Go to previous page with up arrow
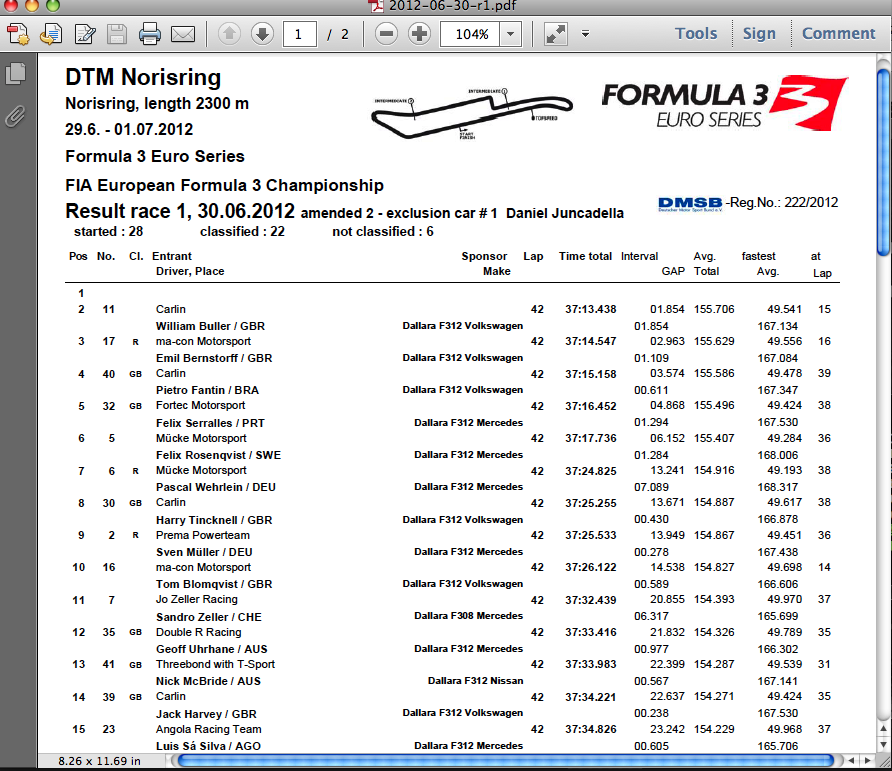 (x=229, y=34)
